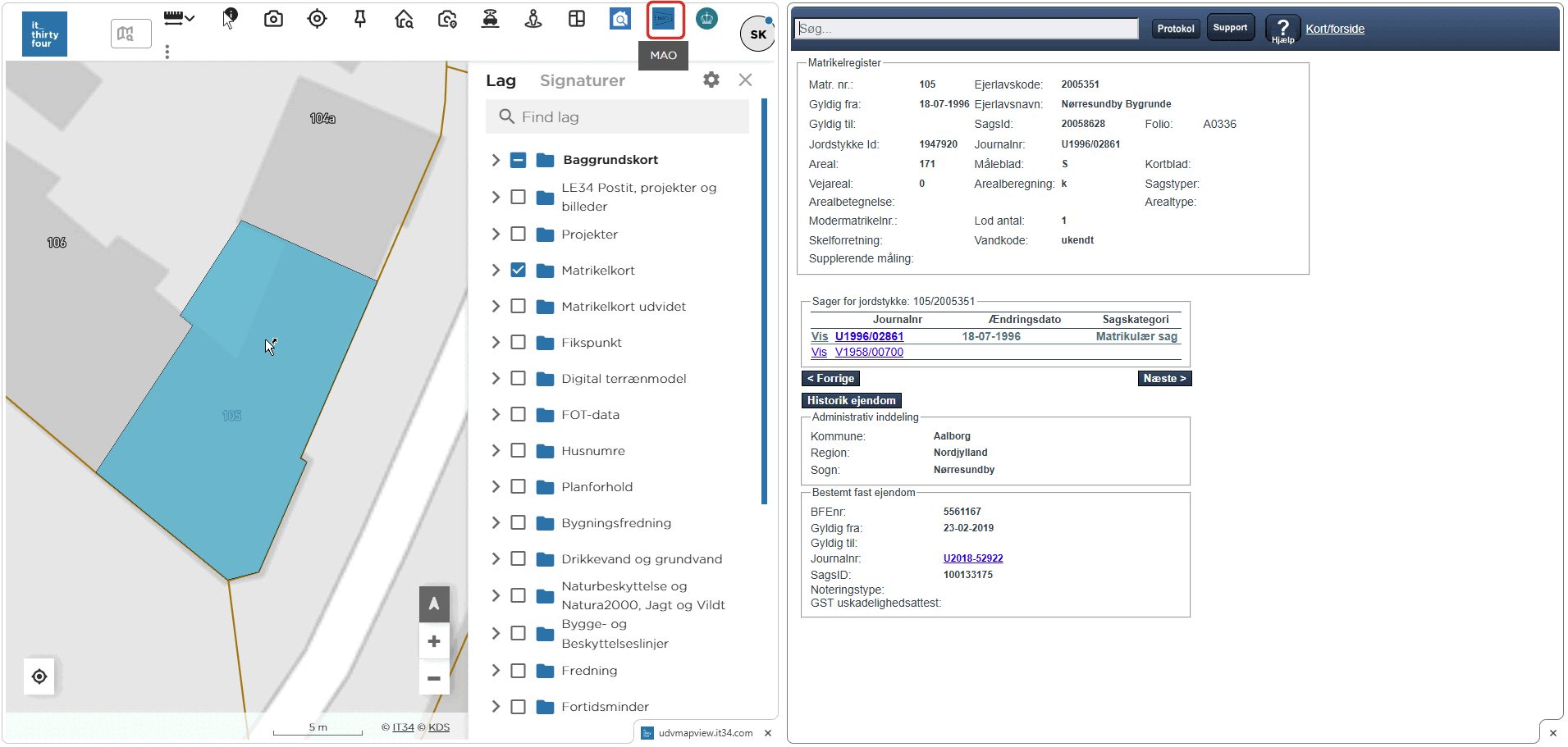The width and height of the screenshot is (1568, 747).
Task: Enable the Planforhold layer checkbox
Action: 518,486
